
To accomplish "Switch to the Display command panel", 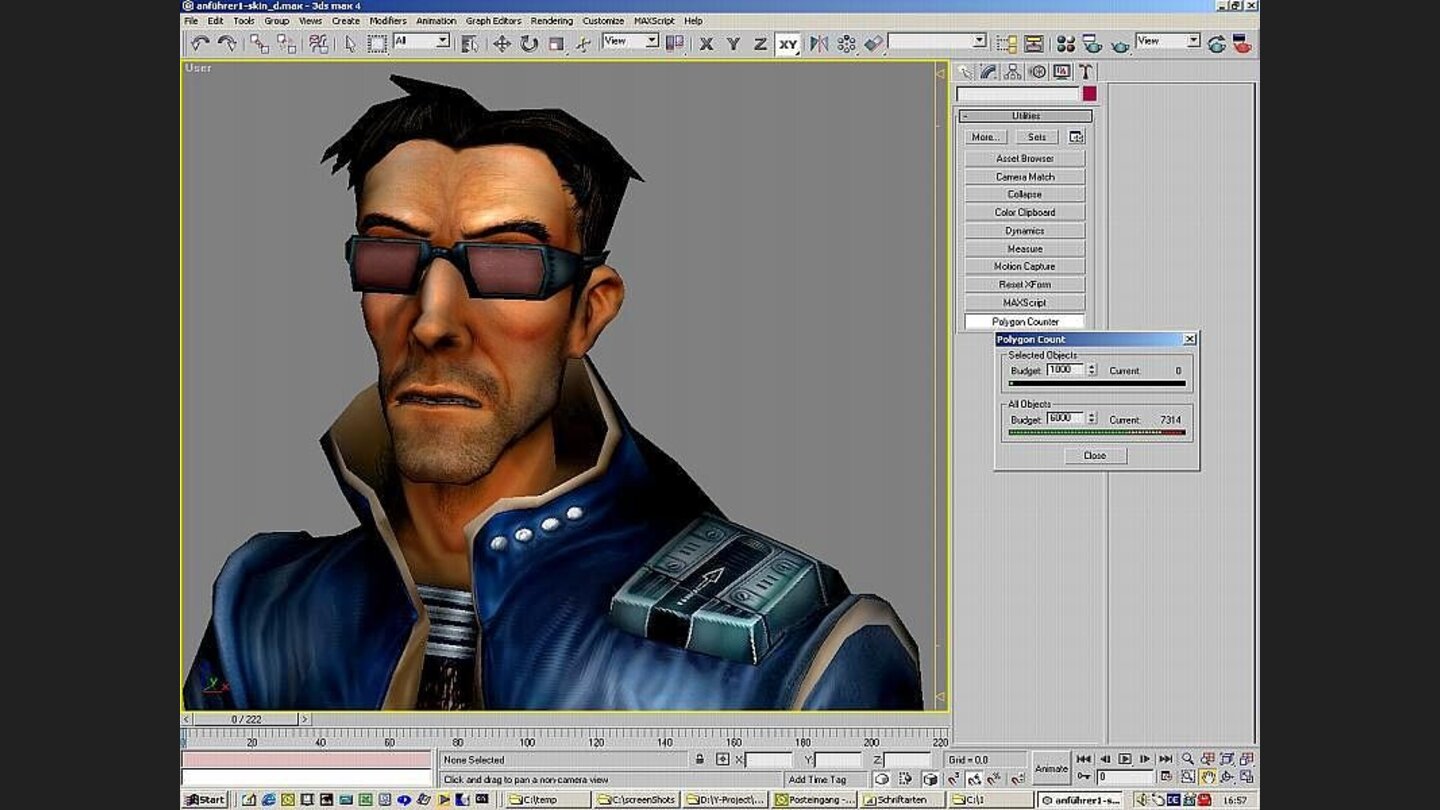I will click(1061, 72).
